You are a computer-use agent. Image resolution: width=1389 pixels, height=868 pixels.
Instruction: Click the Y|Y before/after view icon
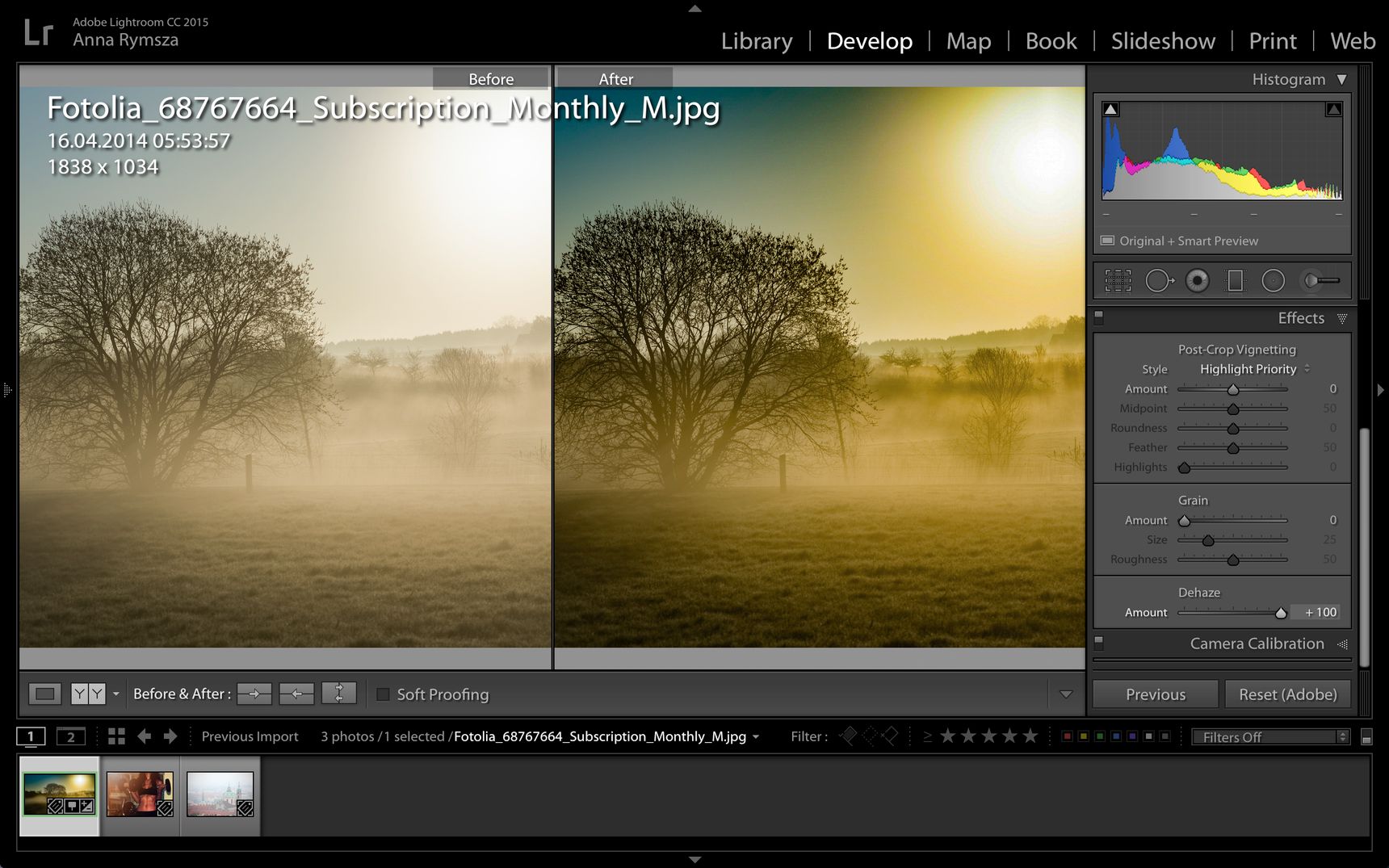[88, 694]
